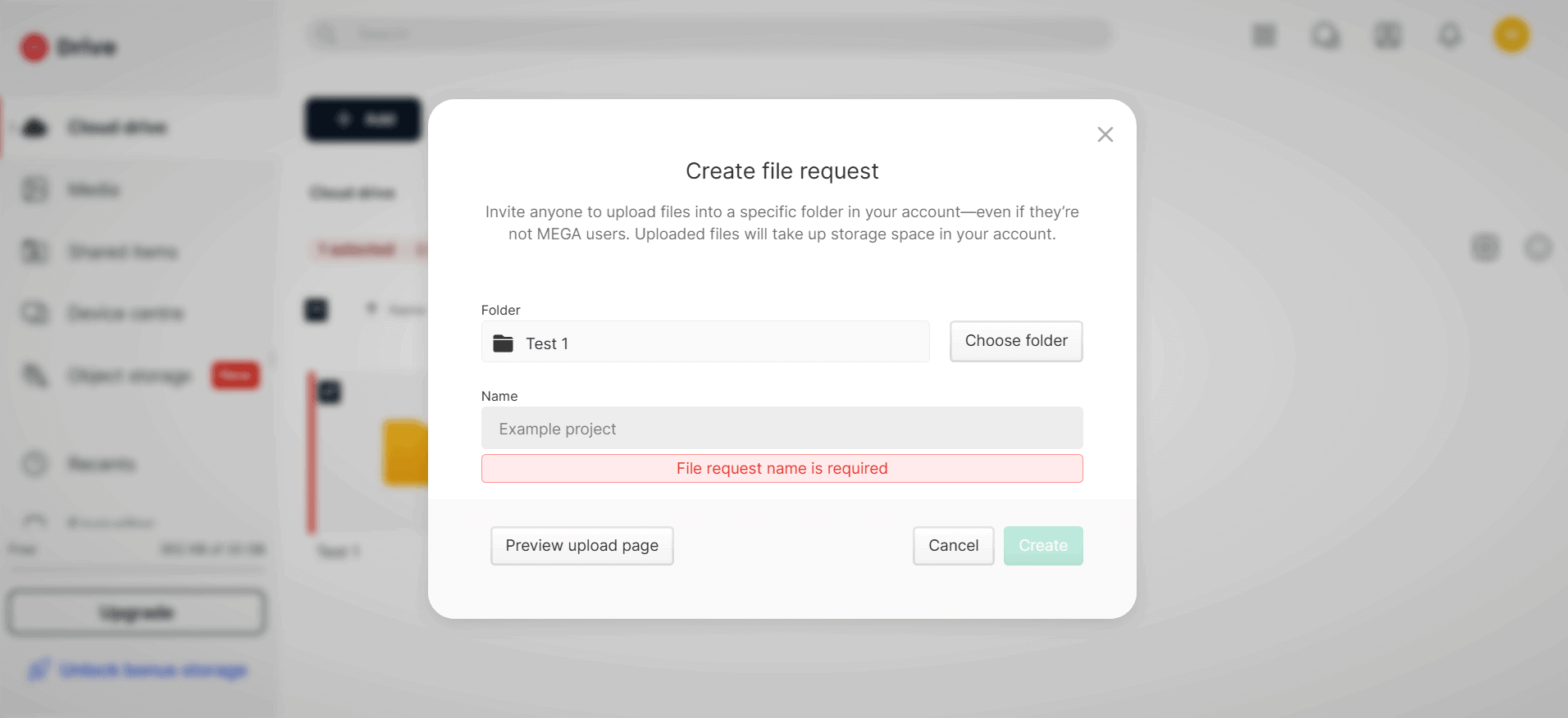Open the Cloud drive sidebar item

[x=117, y=127]
